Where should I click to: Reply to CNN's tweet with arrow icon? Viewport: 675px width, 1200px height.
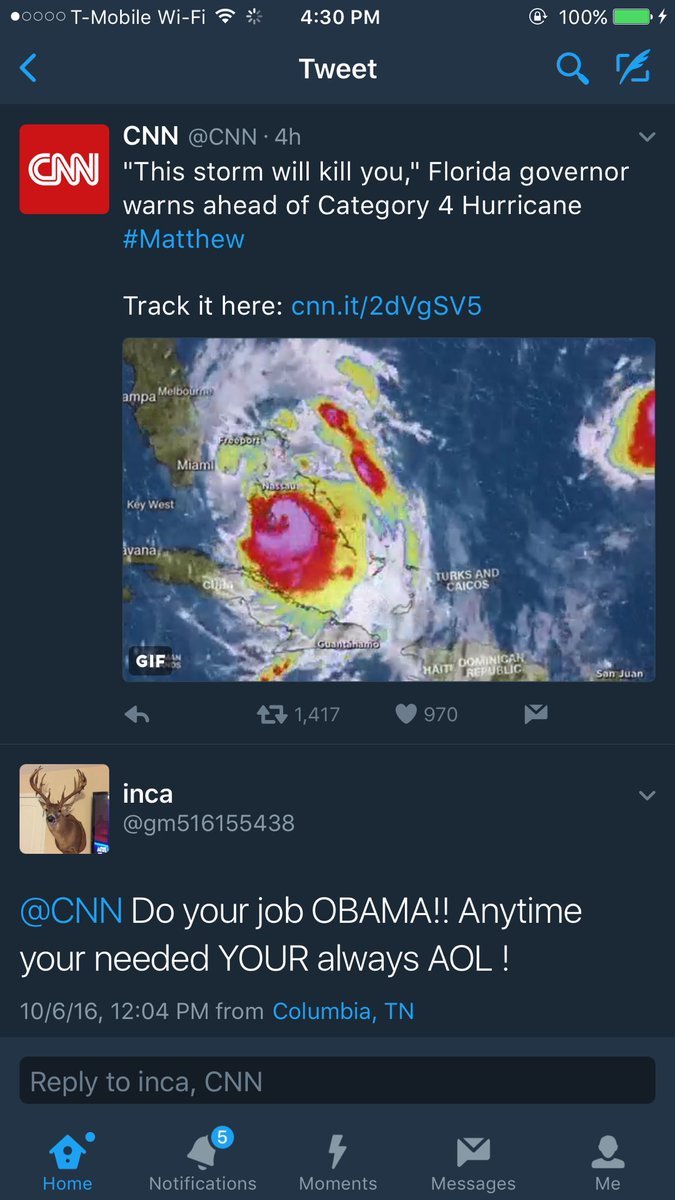(137, 714)
